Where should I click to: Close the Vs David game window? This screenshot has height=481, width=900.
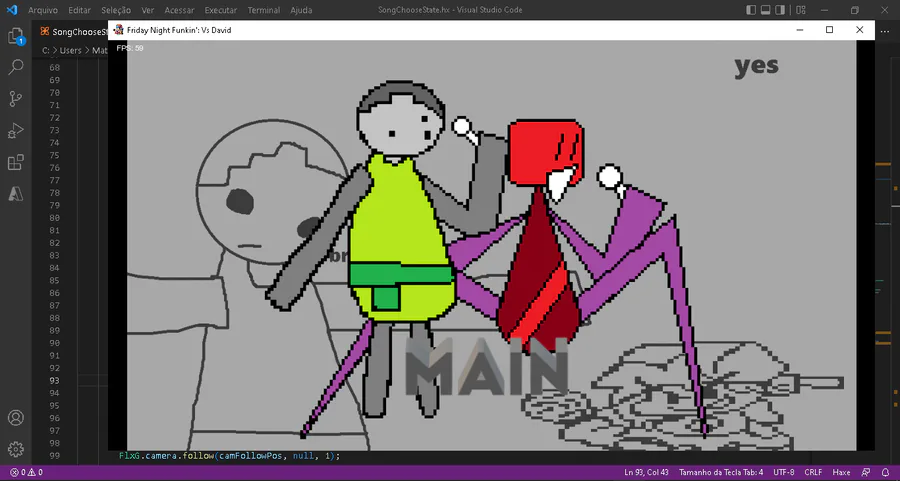coord(859,30)
